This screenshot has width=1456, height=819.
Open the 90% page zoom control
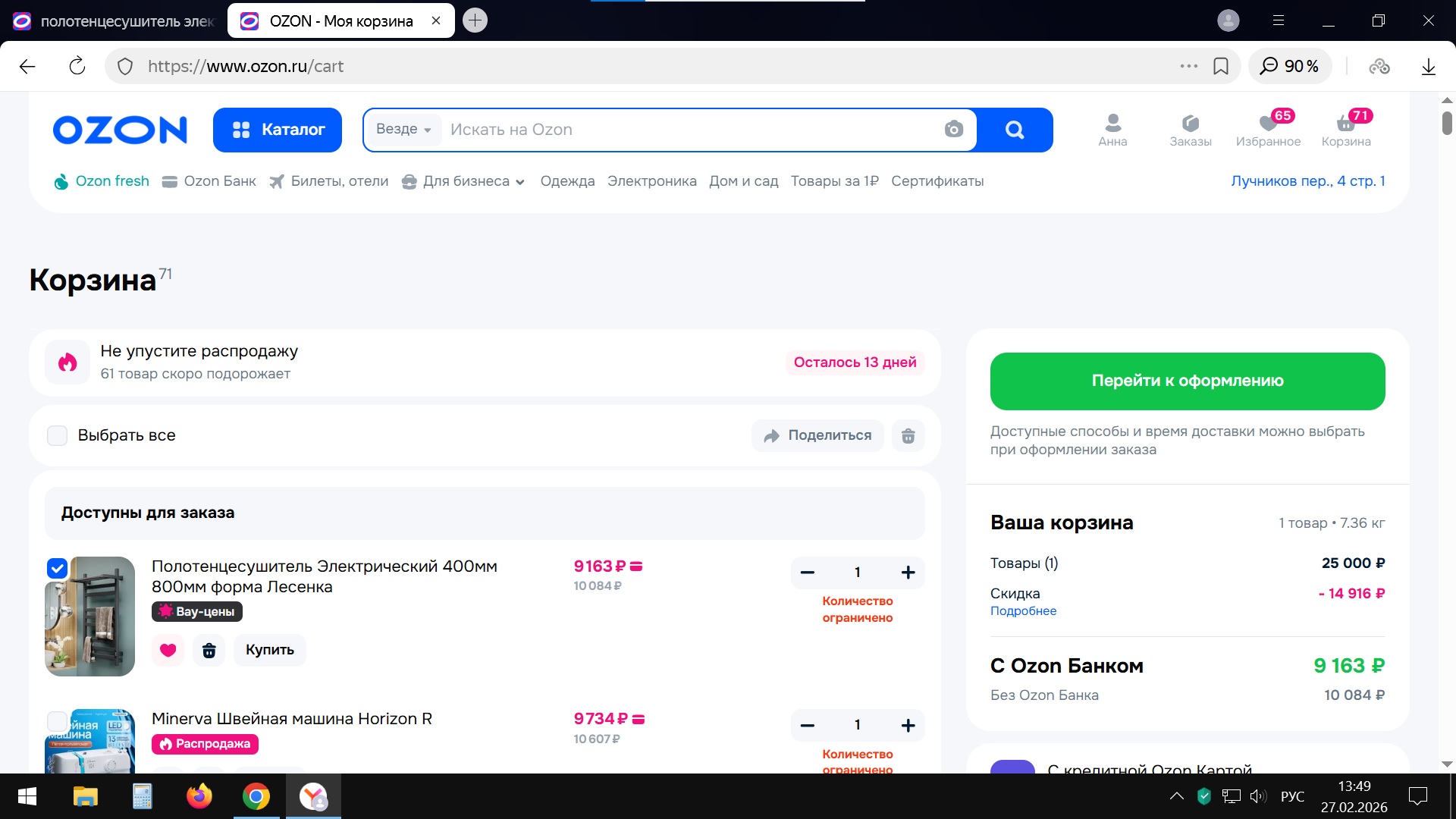click(1289, 67)
